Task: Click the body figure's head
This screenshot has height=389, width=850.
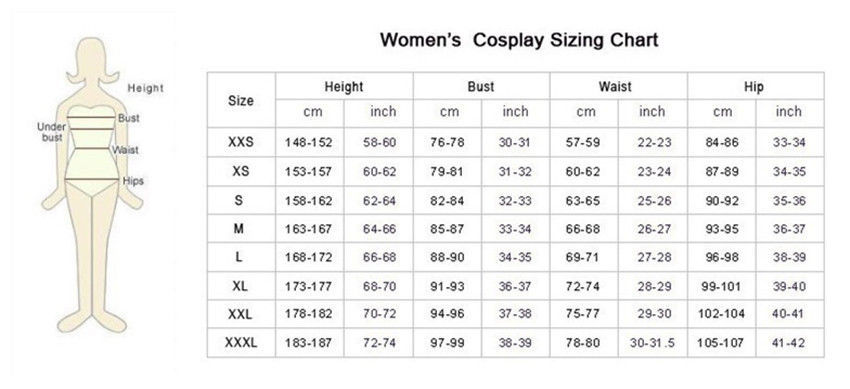Action: [x=93, y=61]
